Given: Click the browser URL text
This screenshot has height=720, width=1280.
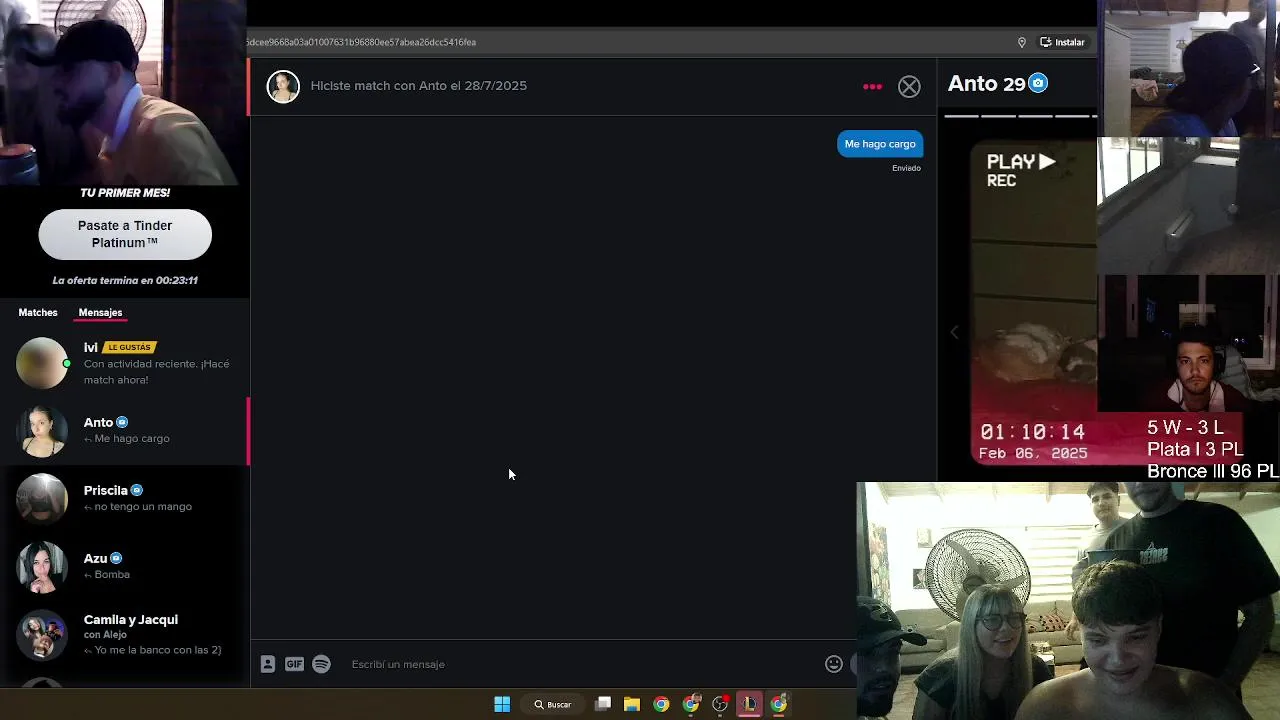Looking at the screenshot, I should [361, 42].
